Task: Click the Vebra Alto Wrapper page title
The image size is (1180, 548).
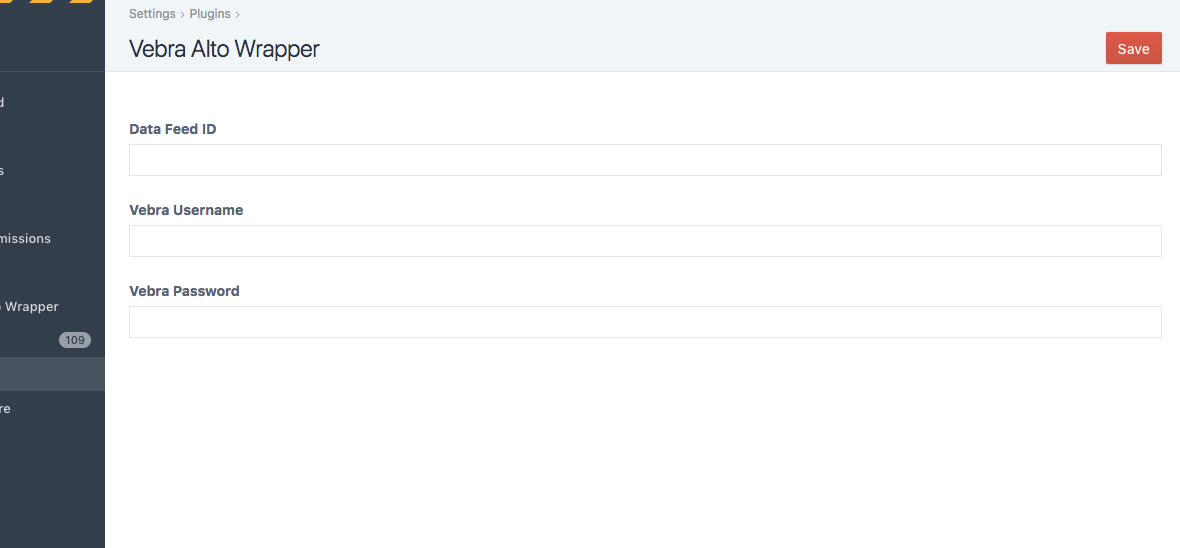Action: (224, 49)
